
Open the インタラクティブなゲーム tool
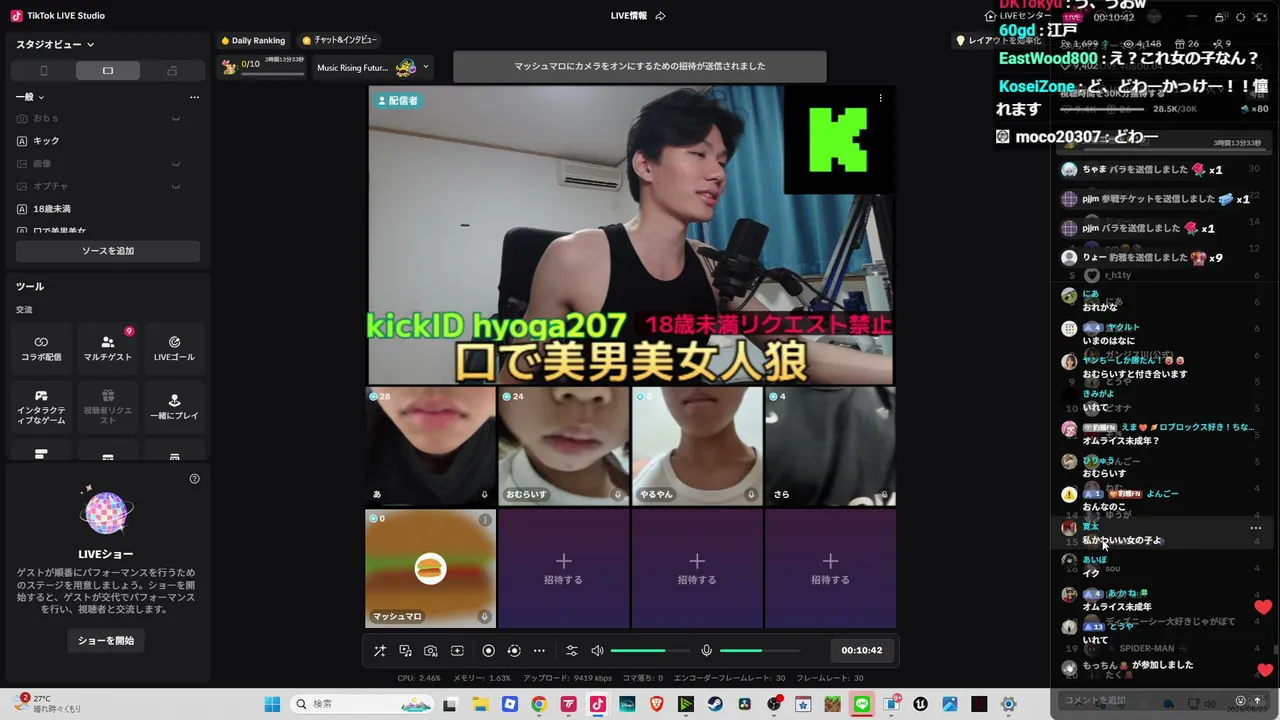(41, 407)
